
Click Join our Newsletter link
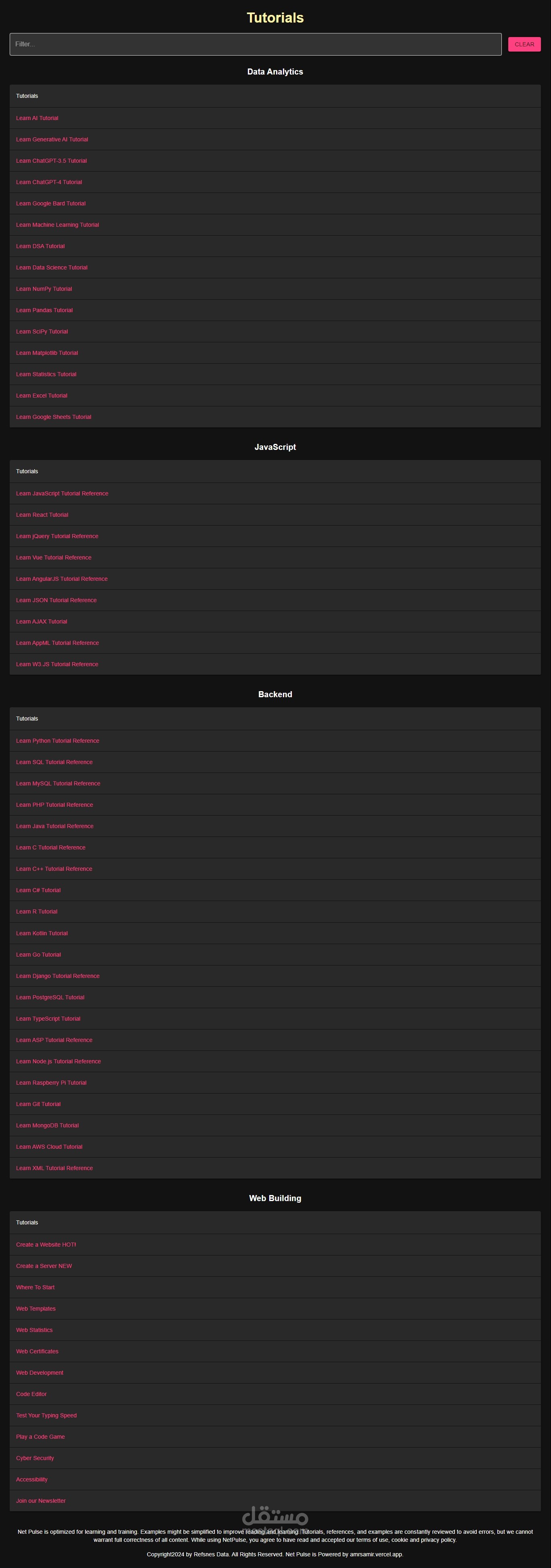pos(41,1500)
